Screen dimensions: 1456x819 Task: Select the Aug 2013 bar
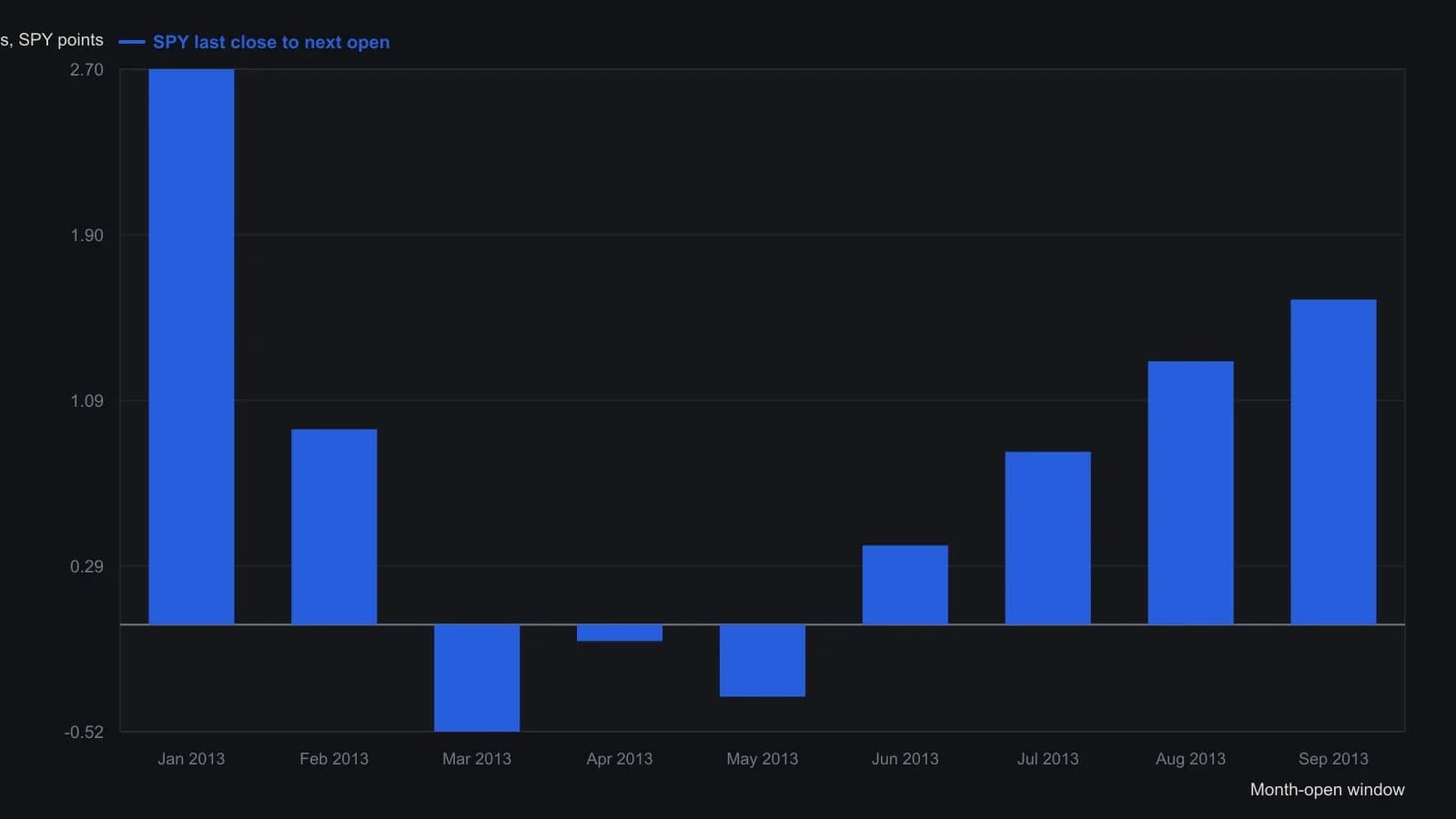coord(1191,493)
